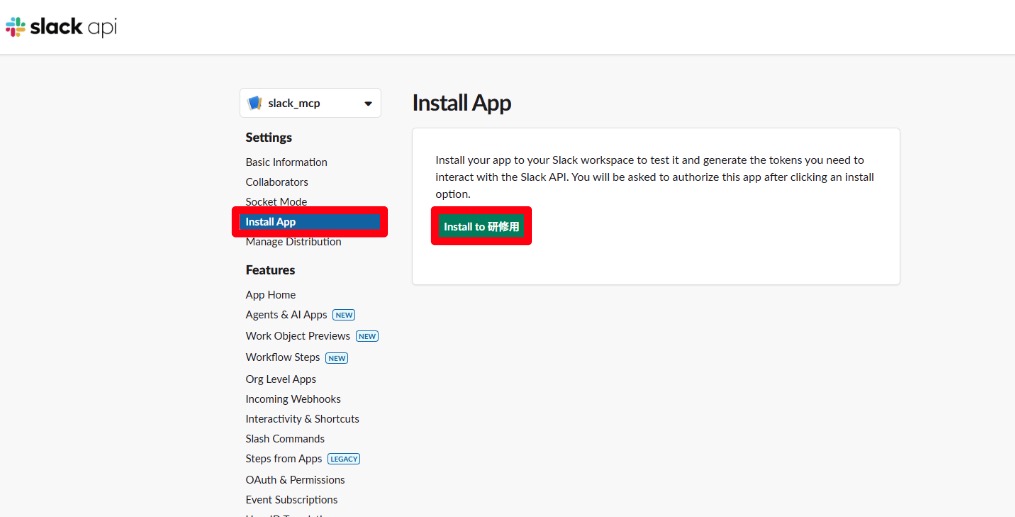This screenshot has height=517, width=1015.
Task: Open Socket Mode settings
Action: click(x=276, y=202)
